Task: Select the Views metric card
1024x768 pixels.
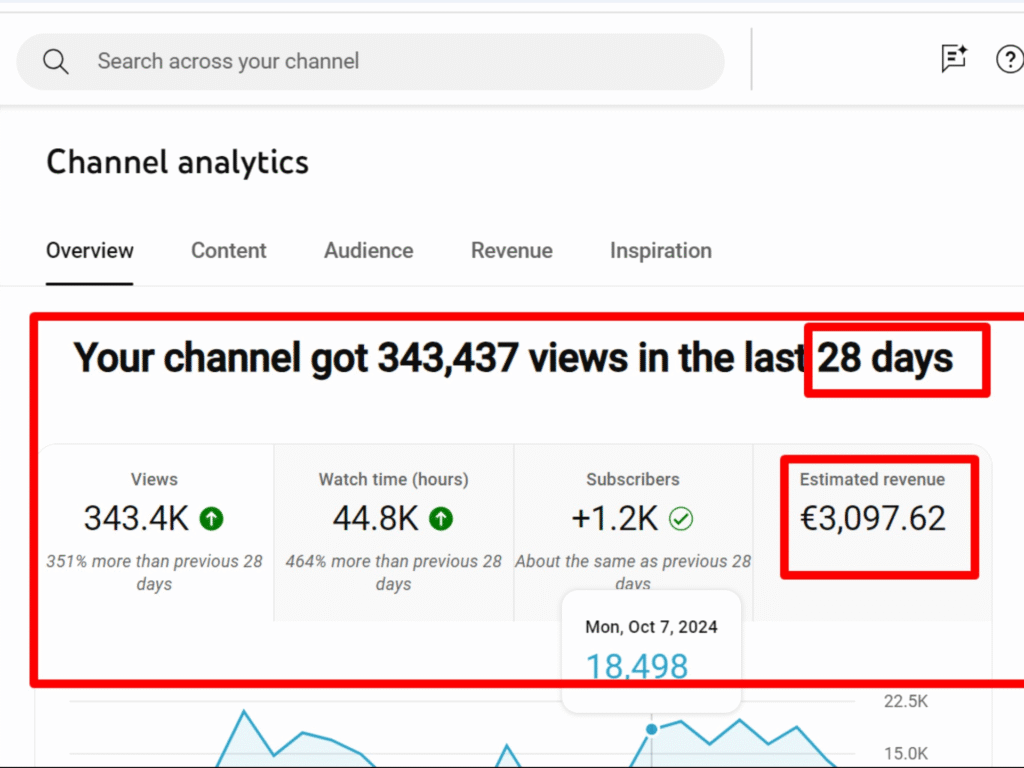Action: (x=155, y=532)
